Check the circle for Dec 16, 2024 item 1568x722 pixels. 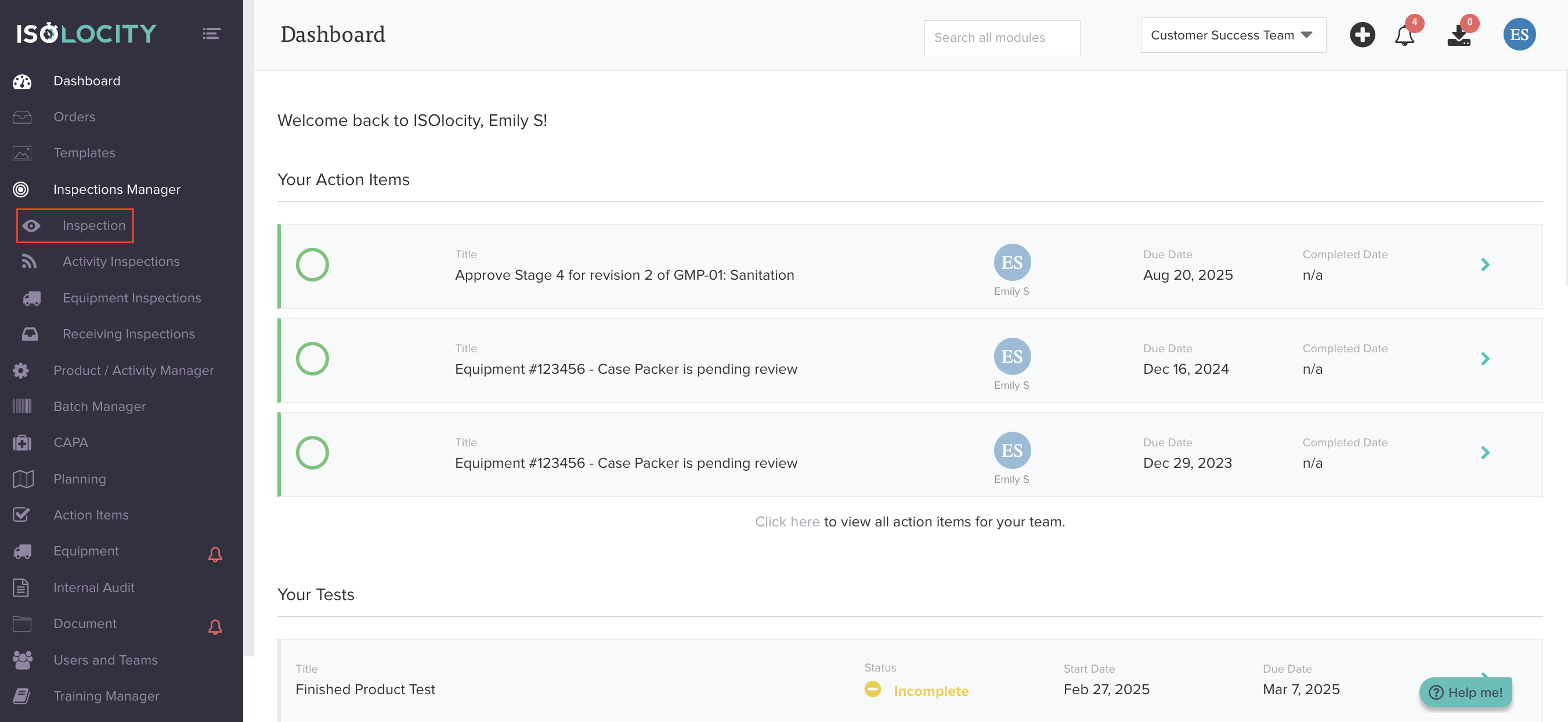312,359
